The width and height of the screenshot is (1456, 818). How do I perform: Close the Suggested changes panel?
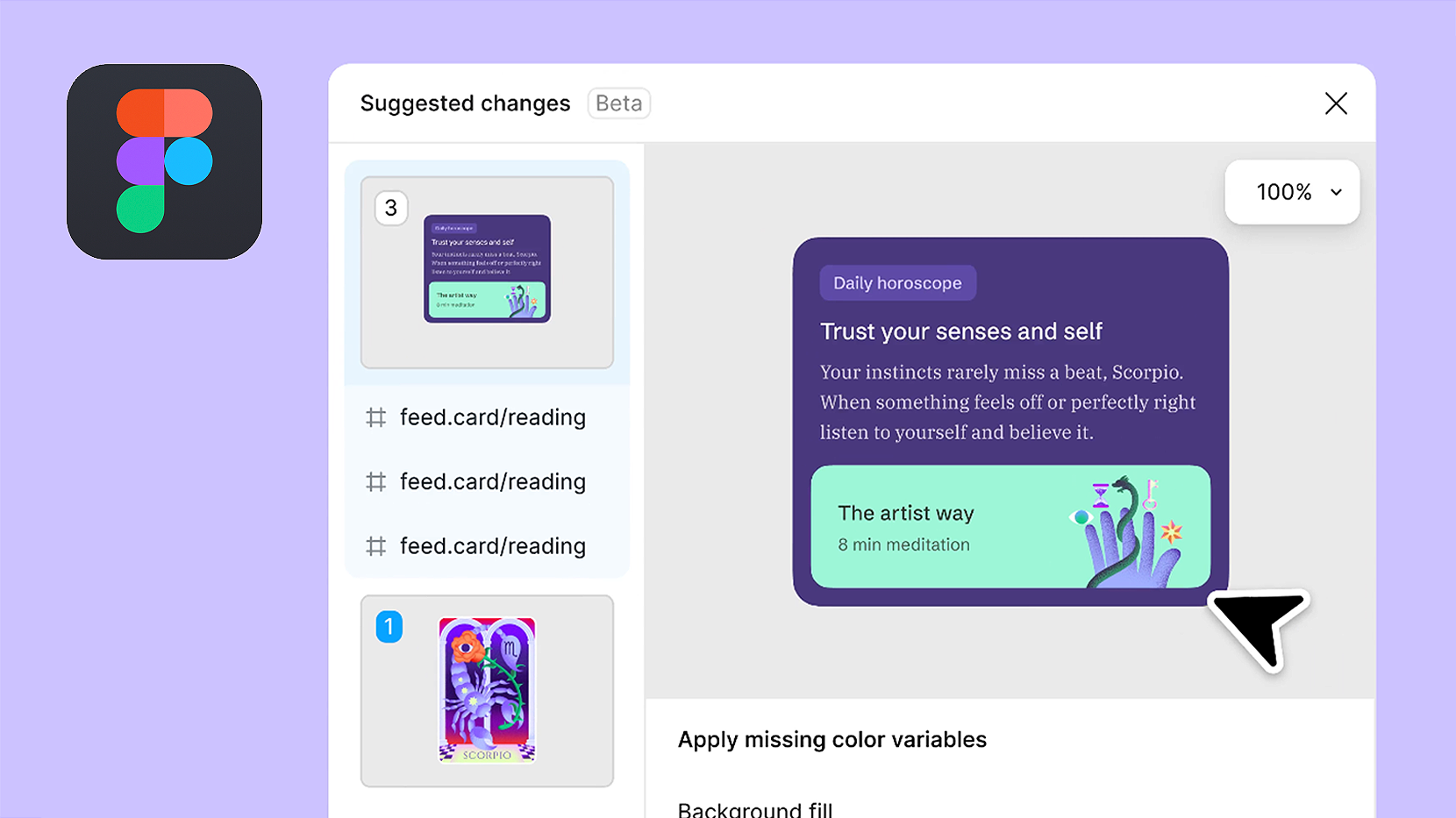pyautogui.click(x=1335, y=103)
